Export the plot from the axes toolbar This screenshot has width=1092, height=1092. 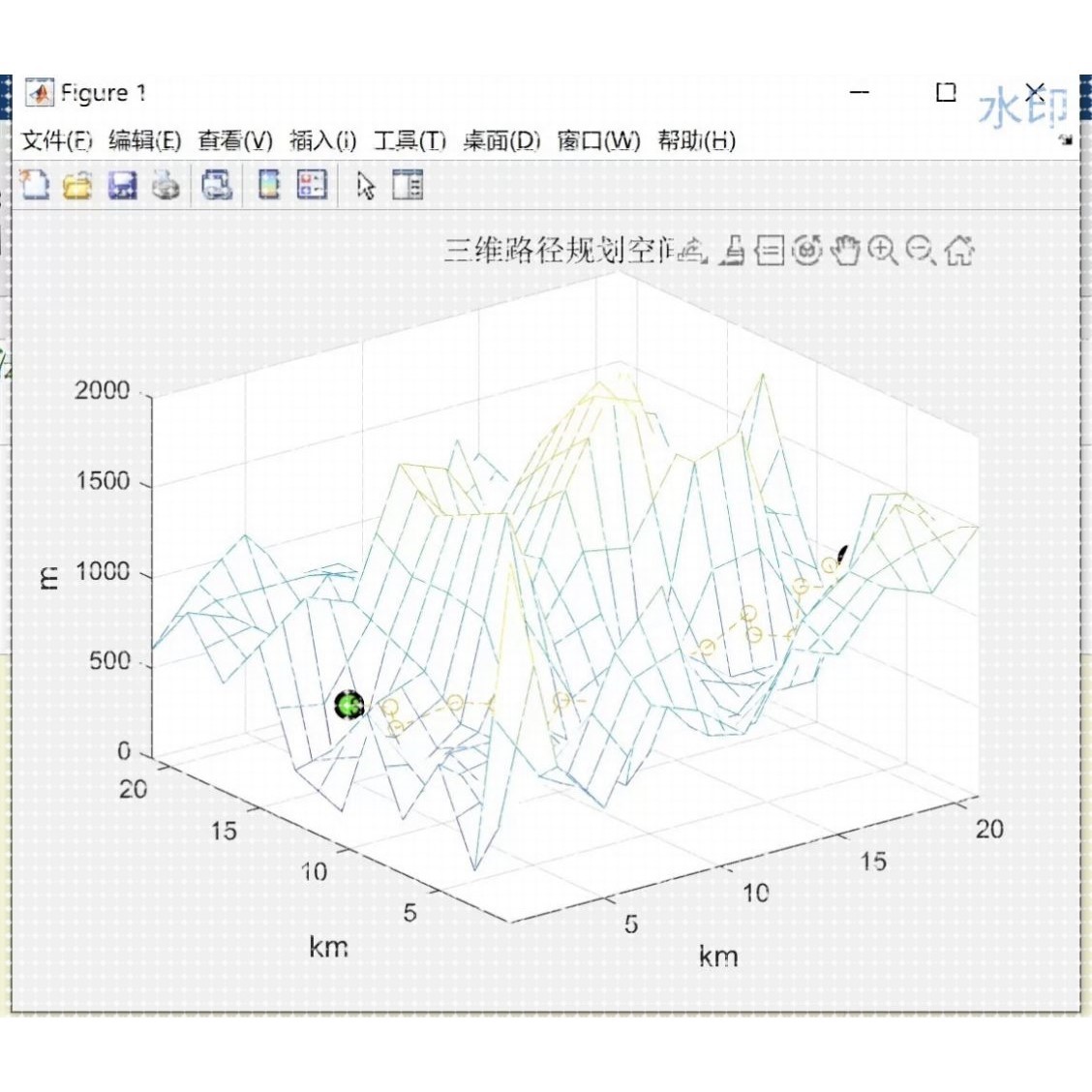coord(692,254)
